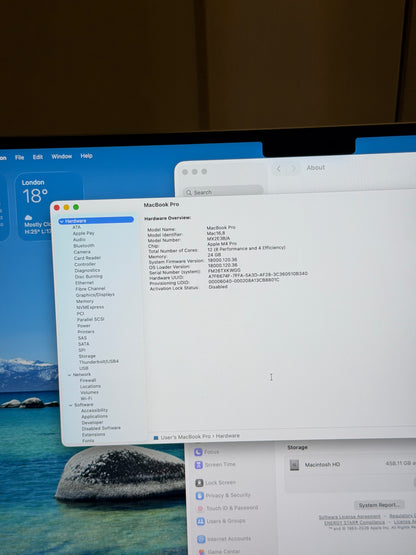Viewport: 416px width, 555px height.
Task: Select the Lock Screen icon
Action: 199,483
